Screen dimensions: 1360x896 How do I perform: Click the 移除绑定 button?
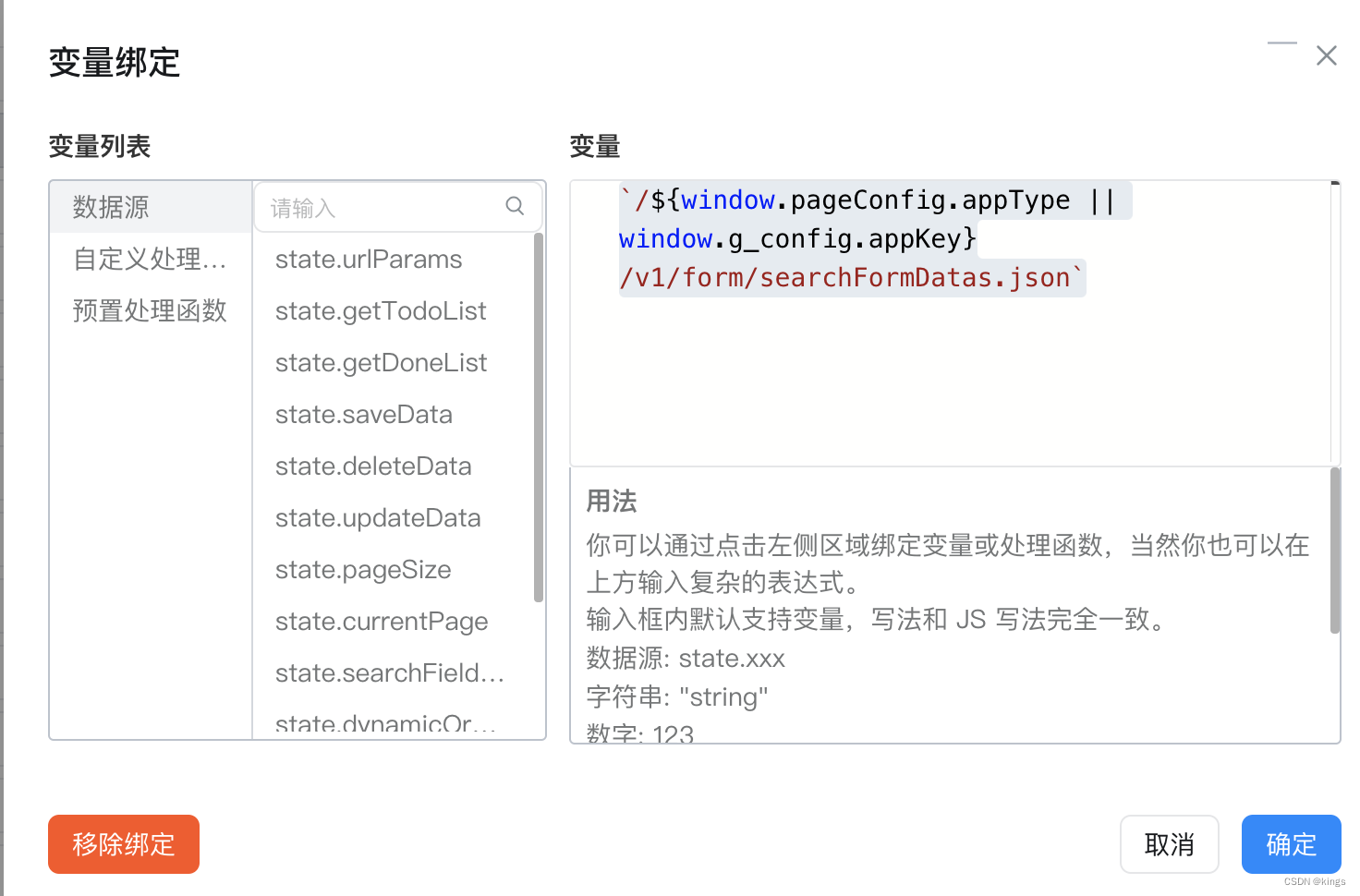(x=124, y=844)
